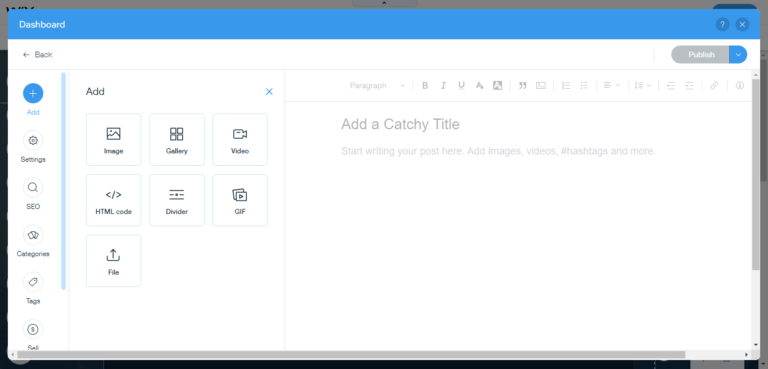
Task: Apply blockquote formatting
Action: [x=523, y=85]
